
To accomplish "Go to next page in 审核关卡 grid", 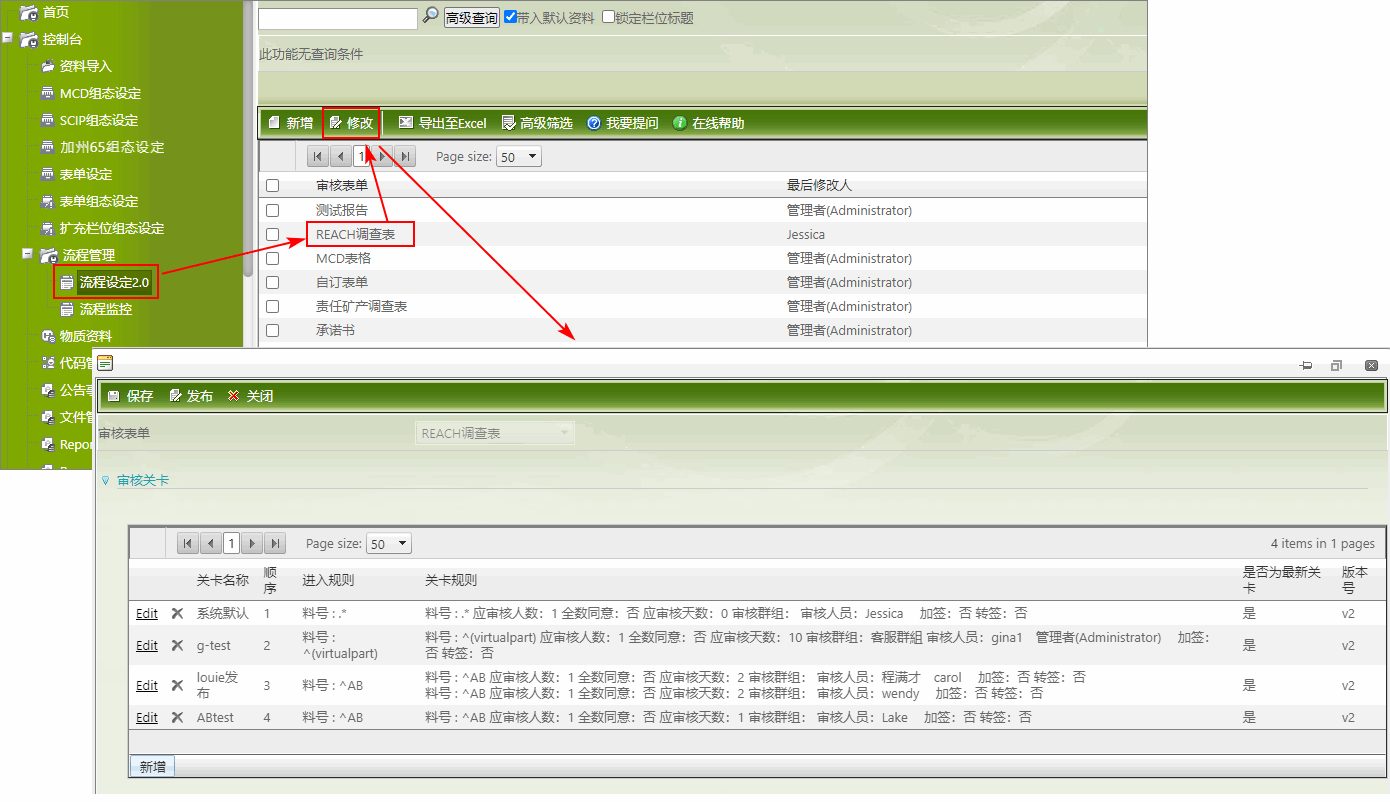I will tap(253, 543).
